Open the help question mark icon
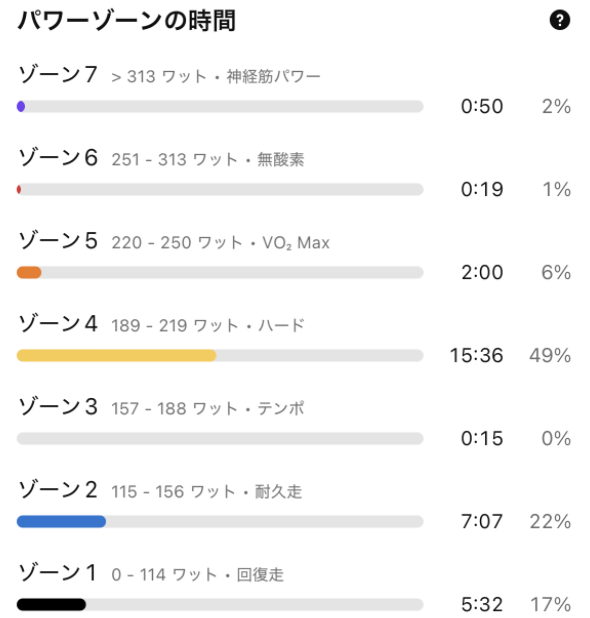Viewport: 590px width, 618px height. [560, 20]
